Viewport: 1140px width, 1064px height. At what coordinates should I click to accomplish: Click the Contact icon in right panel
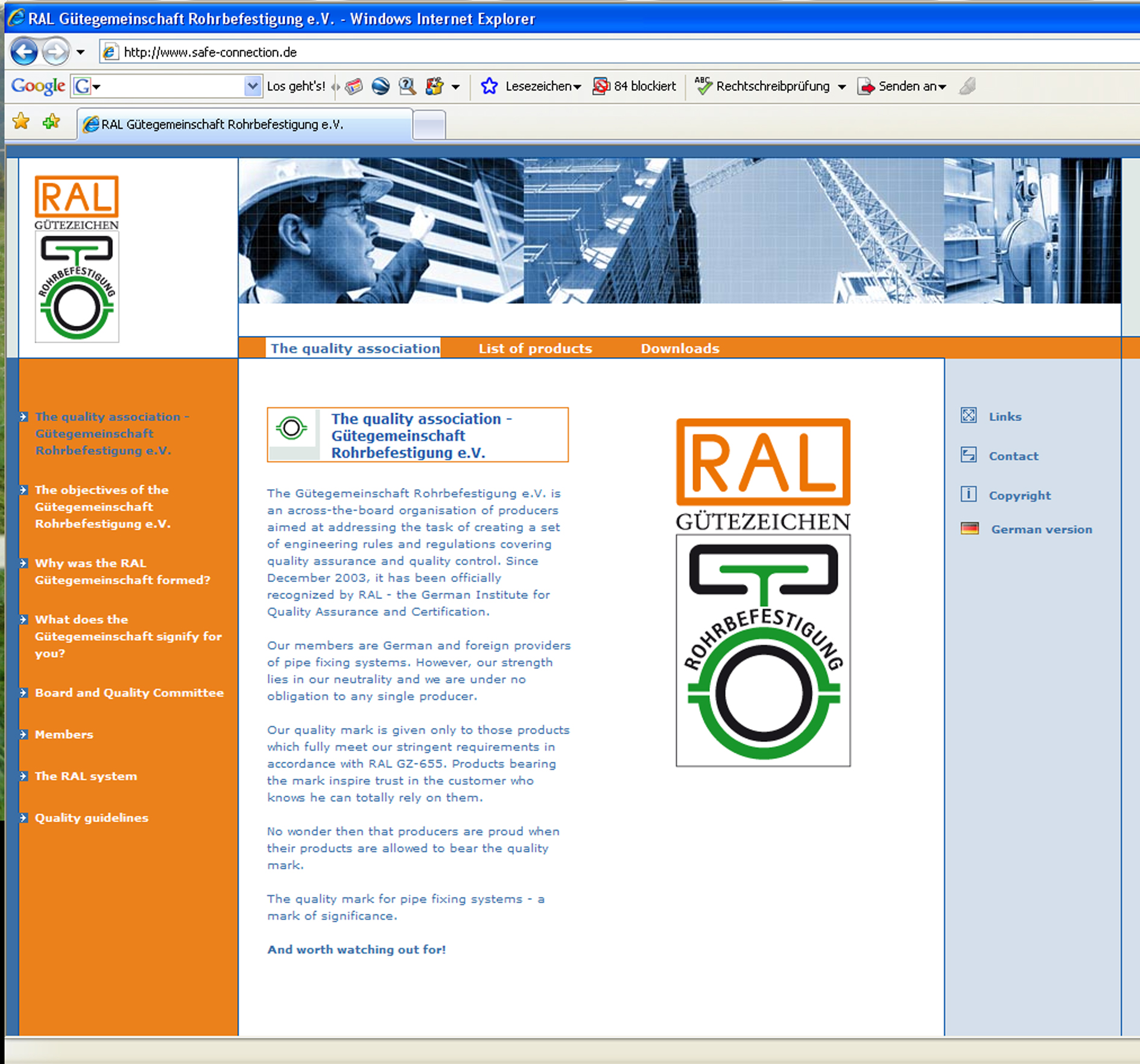969,455
